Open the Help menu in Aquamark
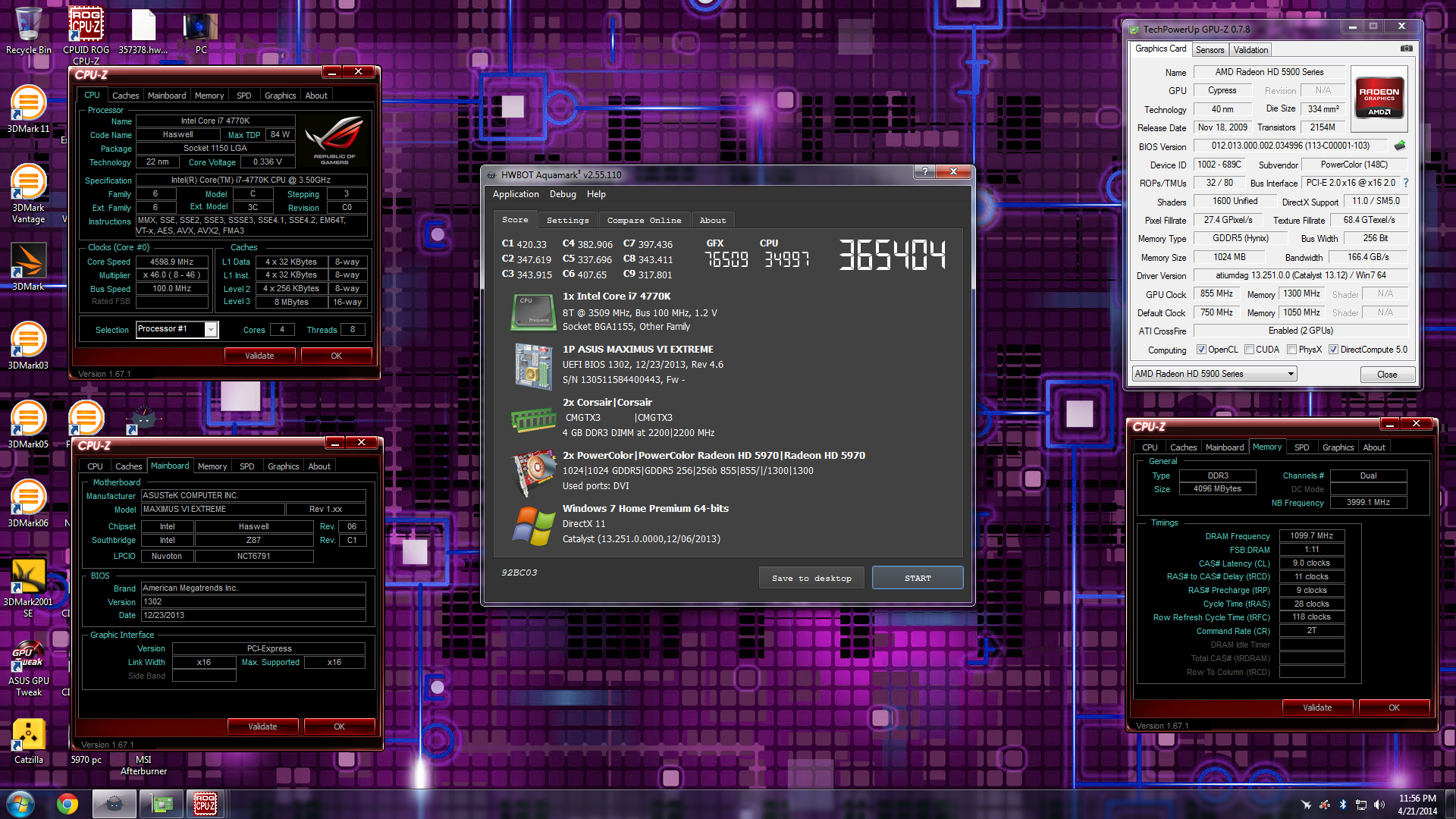This screenshot has height=819, width=1456. [x=596, y=194]
